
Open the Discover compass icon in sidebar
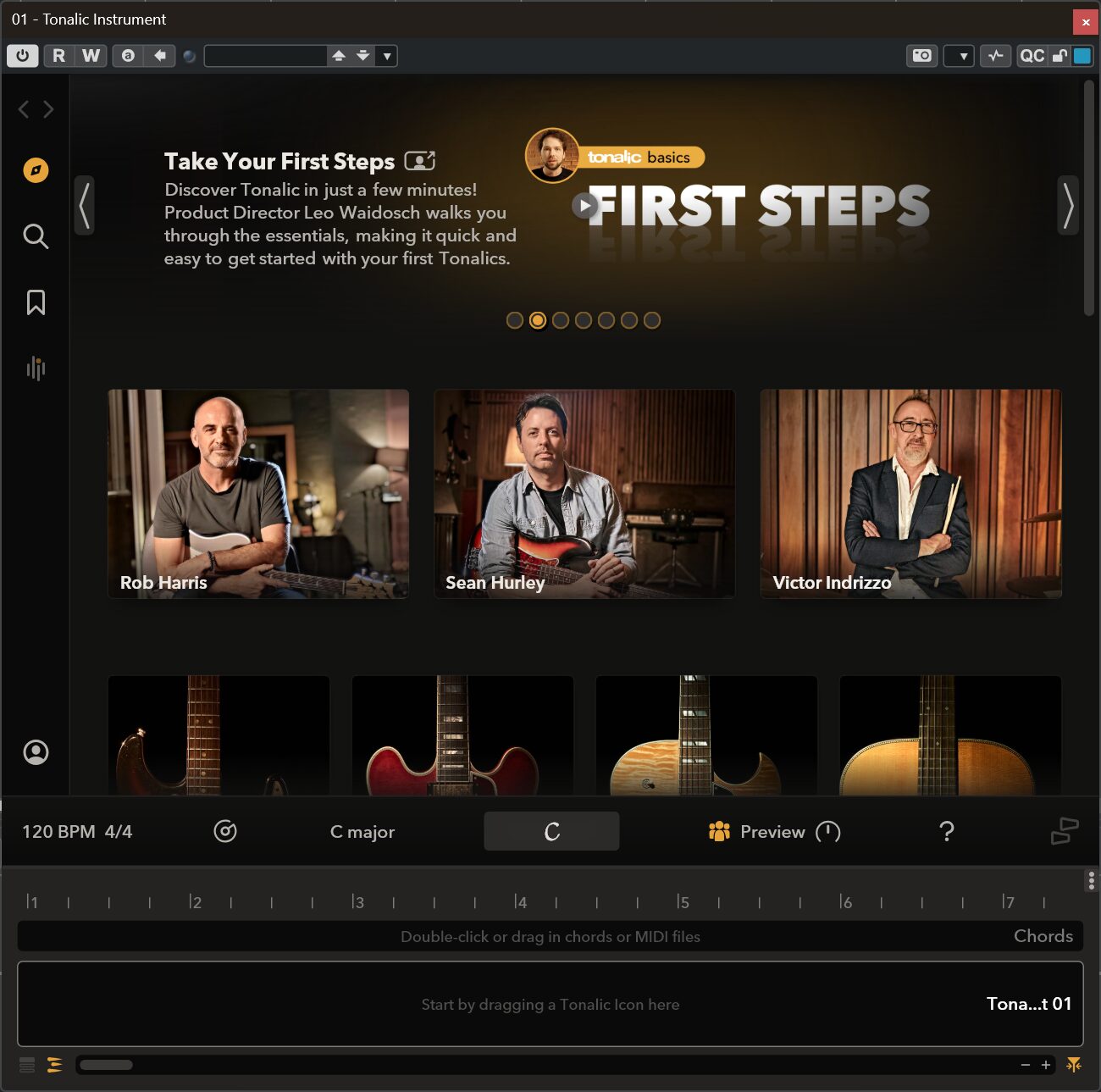point(36,170)
